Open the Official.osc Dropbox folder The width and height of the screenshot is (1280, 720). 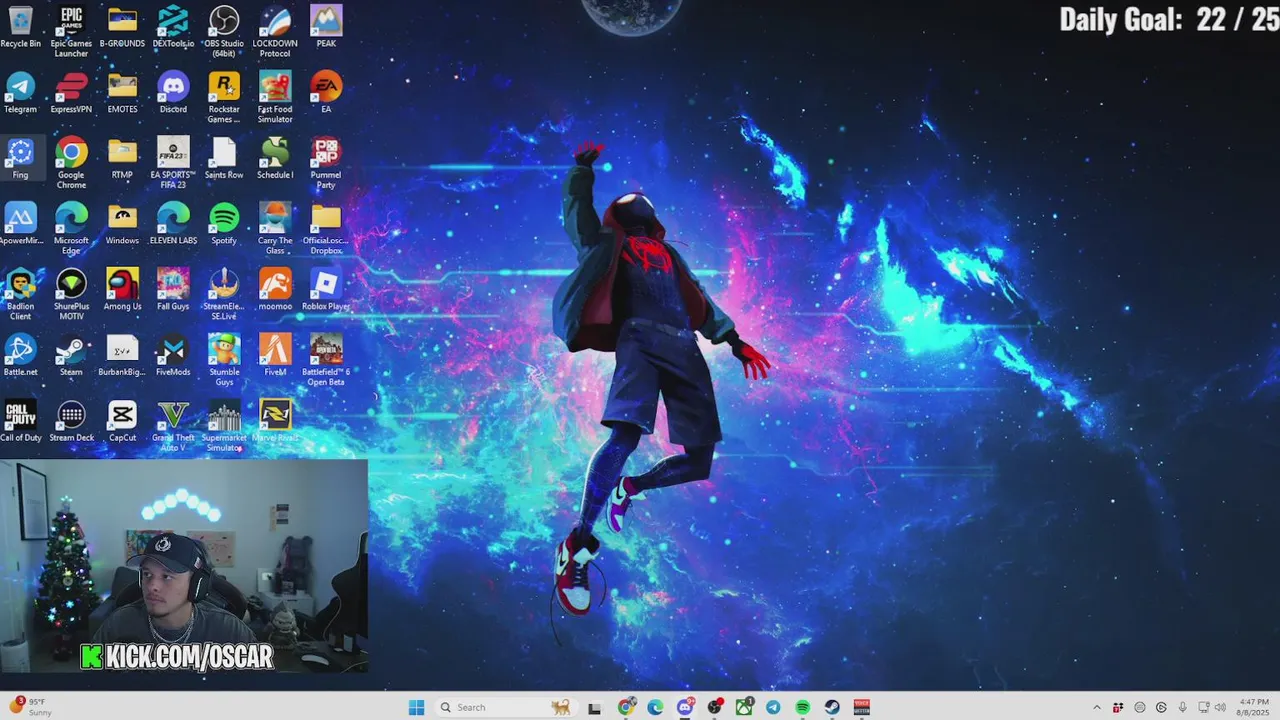point(326,228)
